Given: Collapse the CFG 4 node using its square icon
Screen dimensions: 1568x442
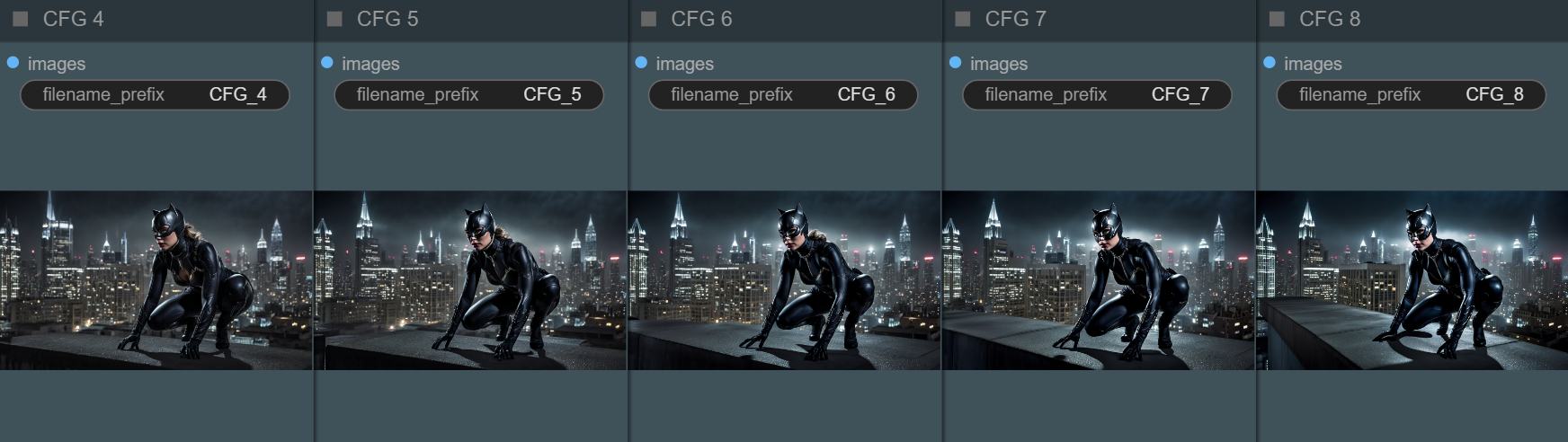Looking at the screenshot, I should [21, 19].
